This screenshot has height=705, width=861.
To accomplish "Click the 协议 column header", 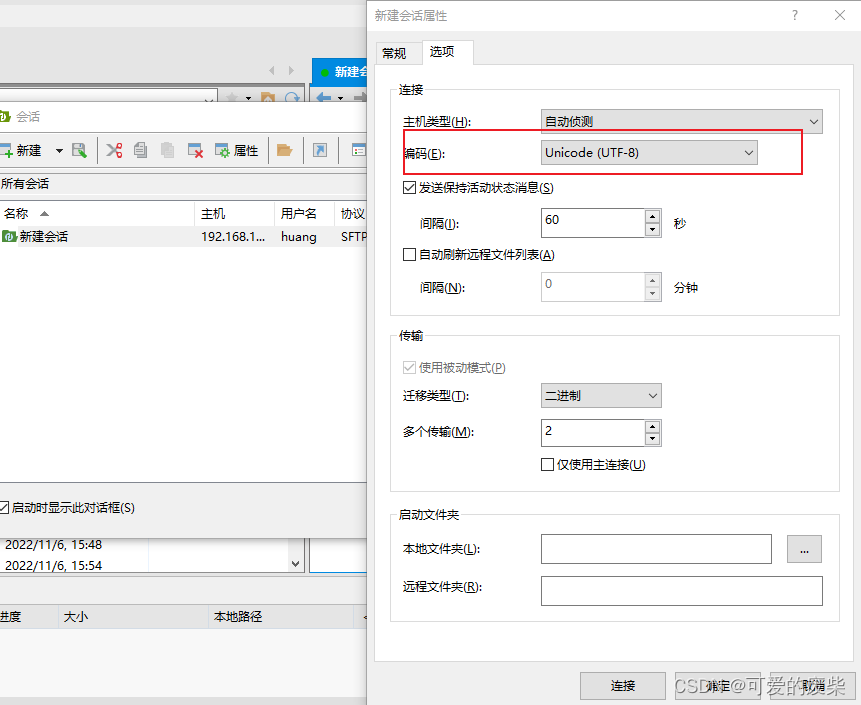I will coord(351,214).
